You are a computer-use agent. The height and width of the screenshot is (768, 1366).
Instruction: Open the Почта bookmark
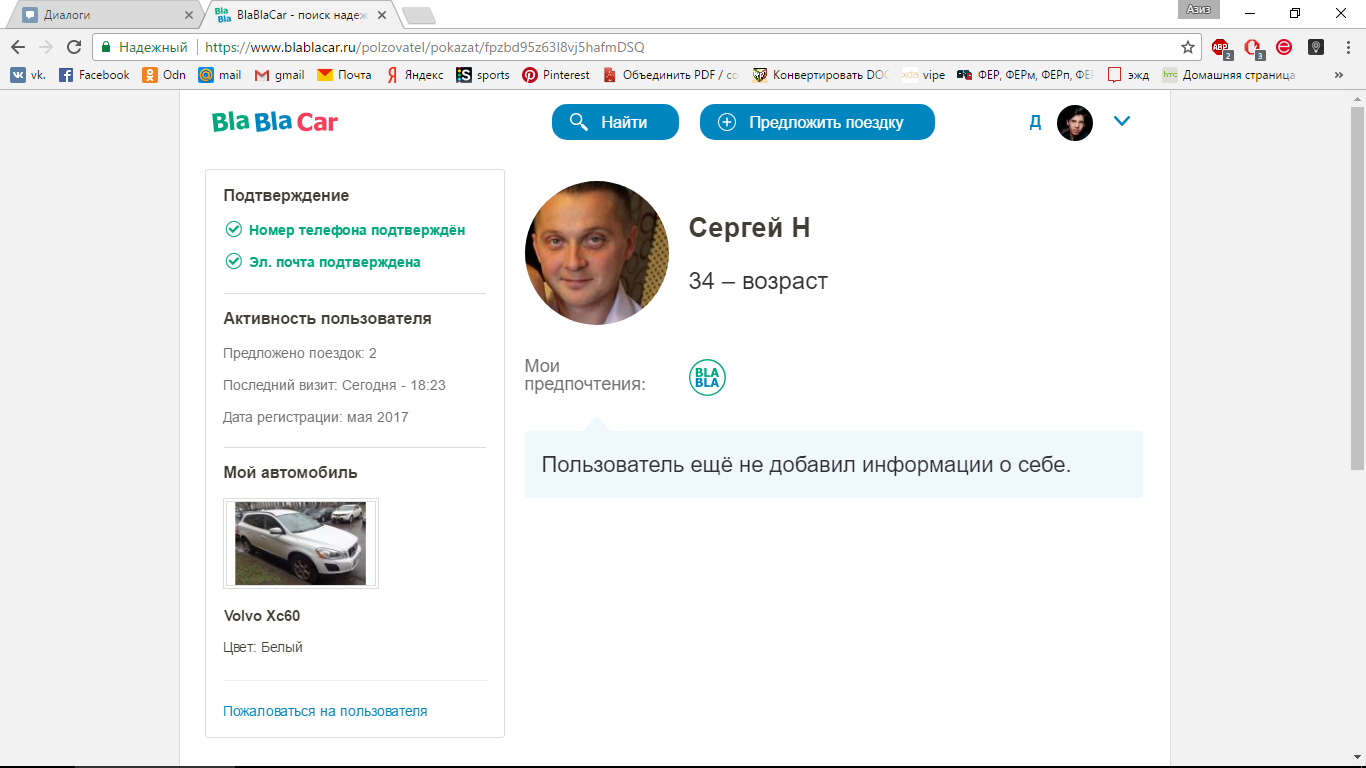click(x=344, y=75)
